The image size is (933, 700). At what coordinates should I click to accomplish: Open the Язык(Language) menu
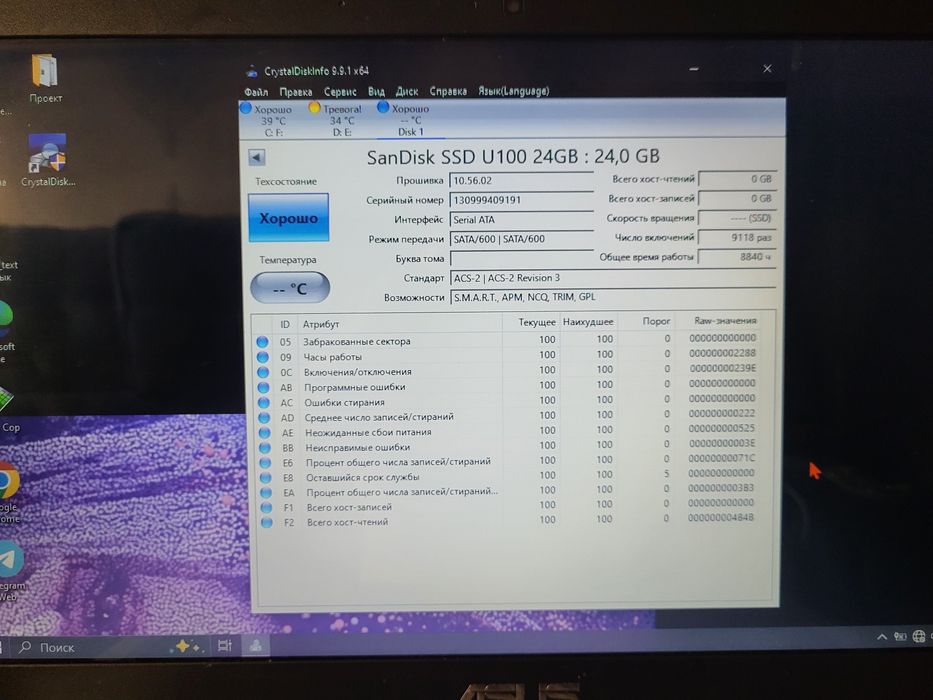514,91
